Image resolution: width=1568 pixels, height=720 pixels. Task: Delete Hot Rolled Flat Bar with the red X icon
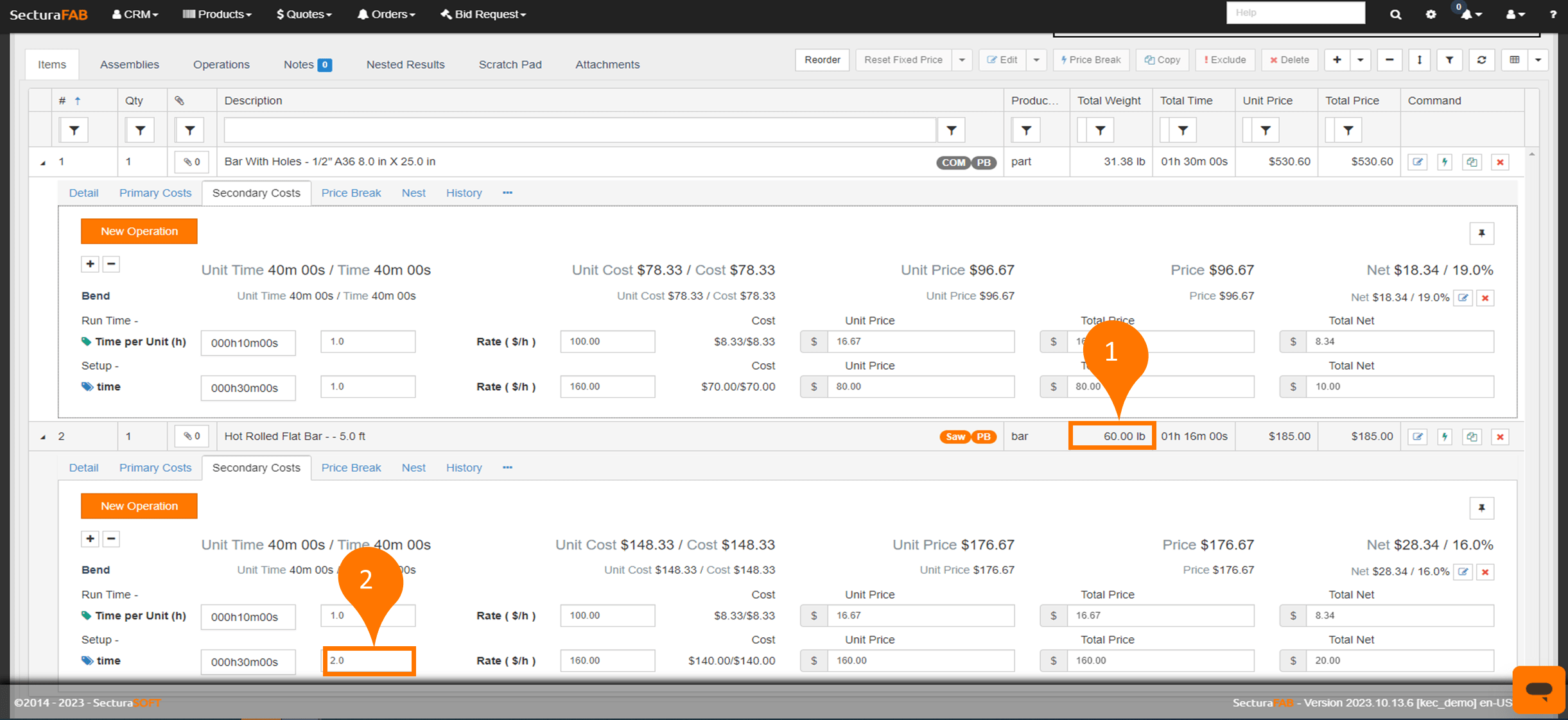tap(1500, 436)
